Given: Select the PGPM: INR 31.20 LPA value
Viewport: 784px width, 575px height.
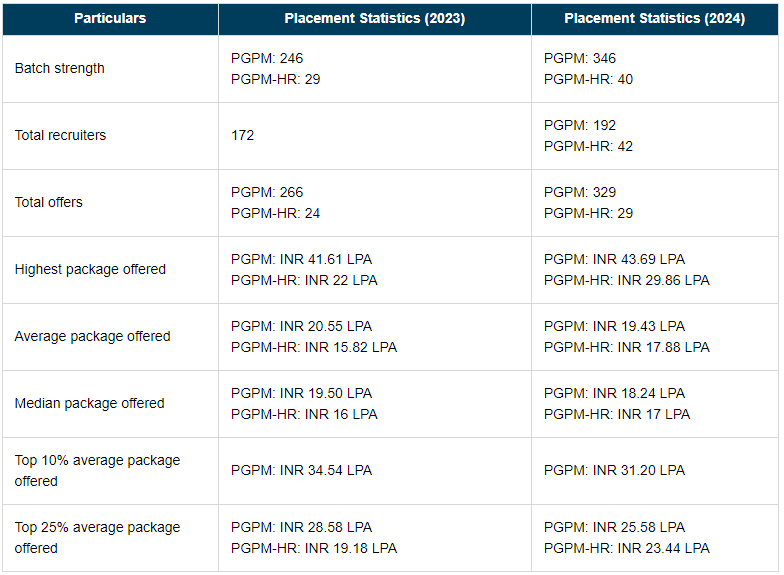Looking at the screenshot, I should click(x=614, y=471).
